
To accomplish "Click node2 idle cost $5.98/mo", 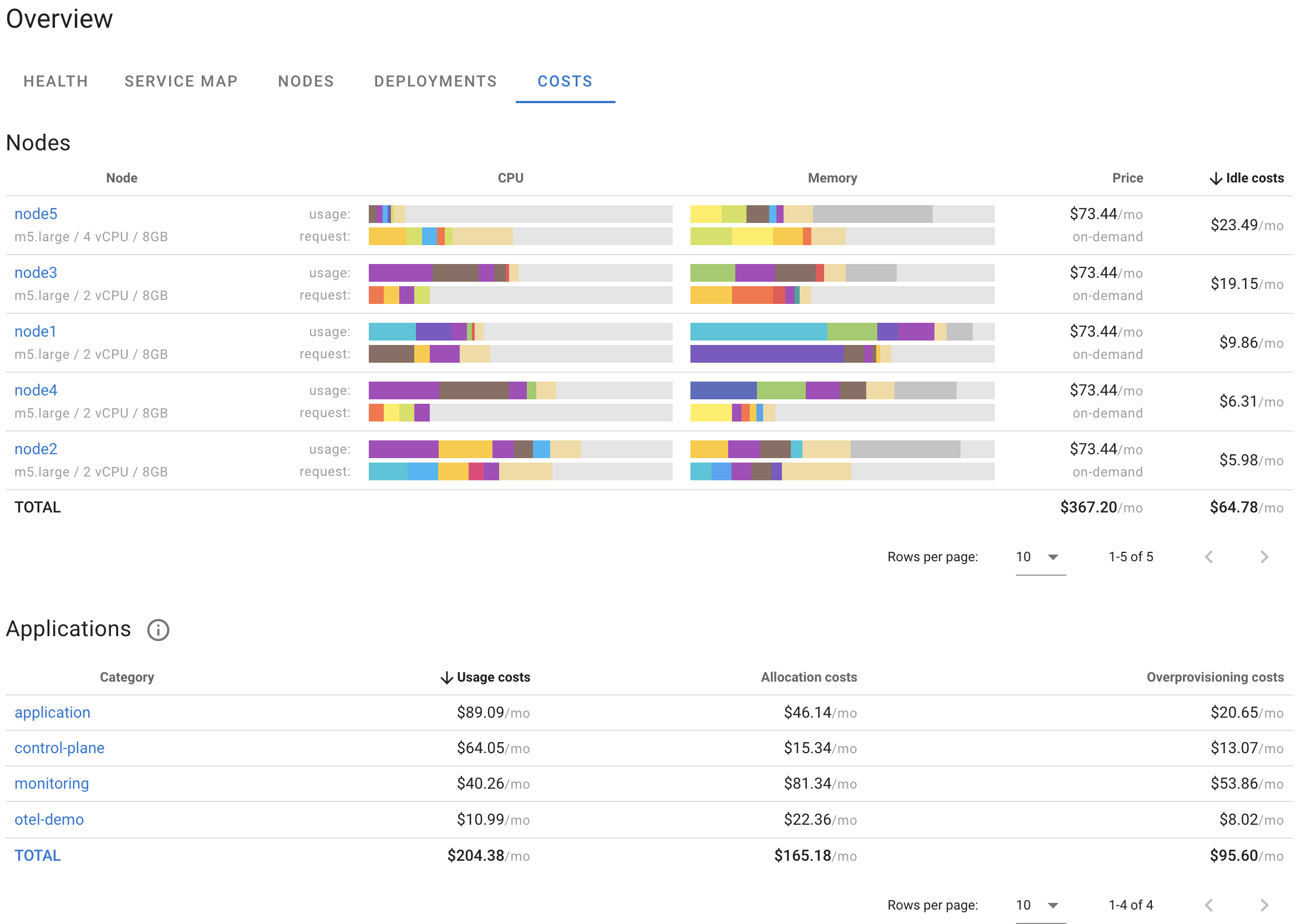I will [1252, 460].
